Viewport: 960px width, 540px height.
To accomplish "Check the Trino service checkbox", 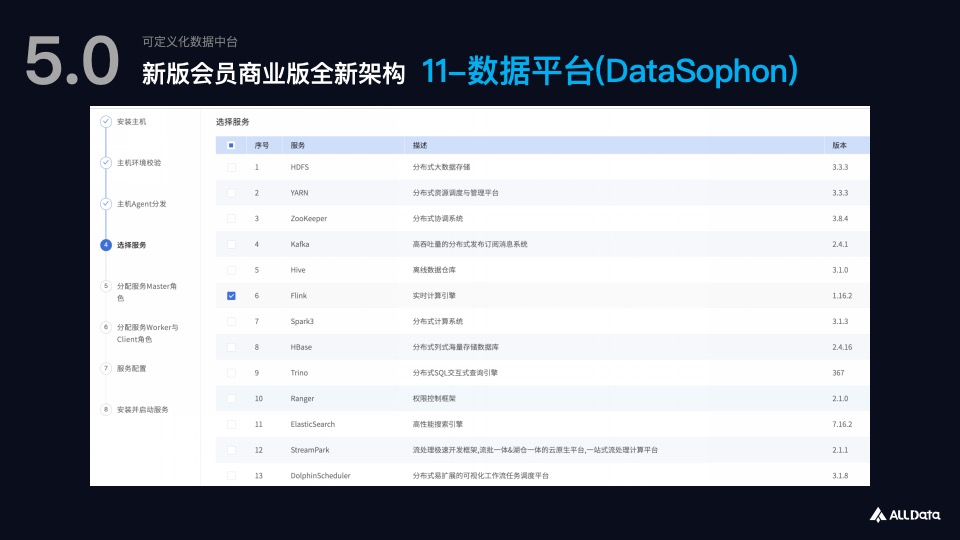I will [x=231, y=373].
